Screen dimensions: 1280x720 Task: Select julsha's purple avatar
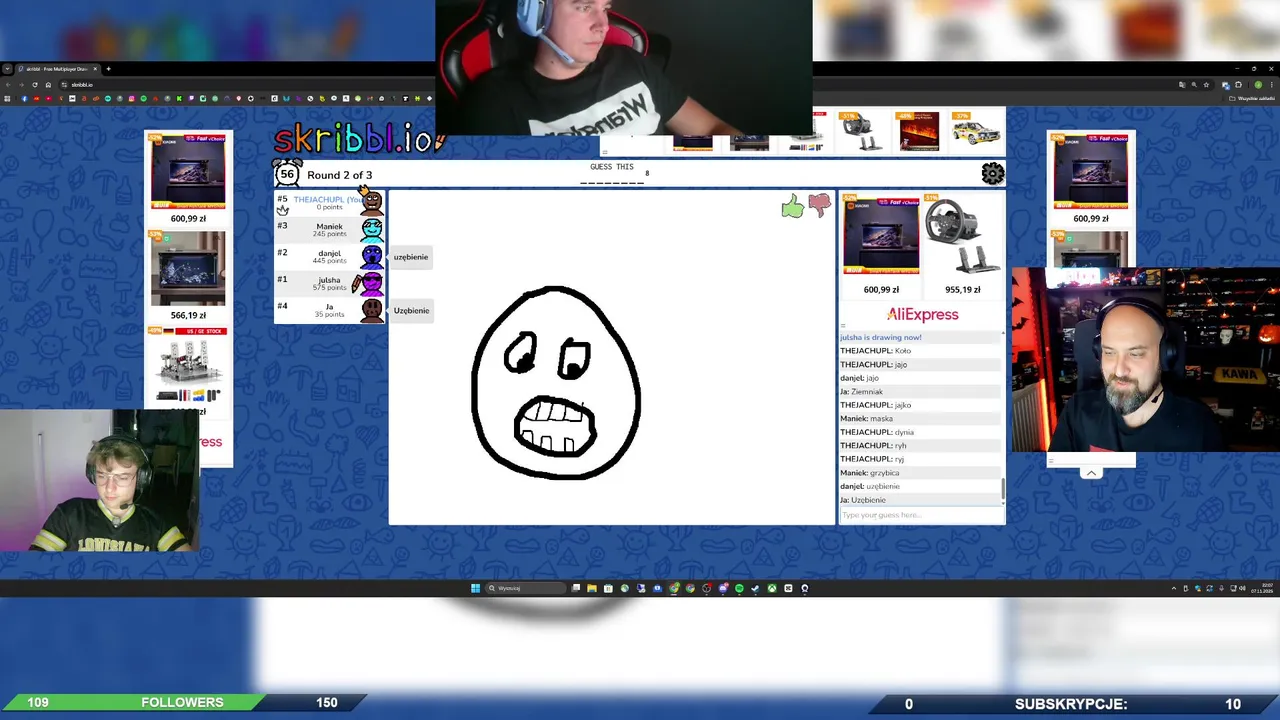372,283
